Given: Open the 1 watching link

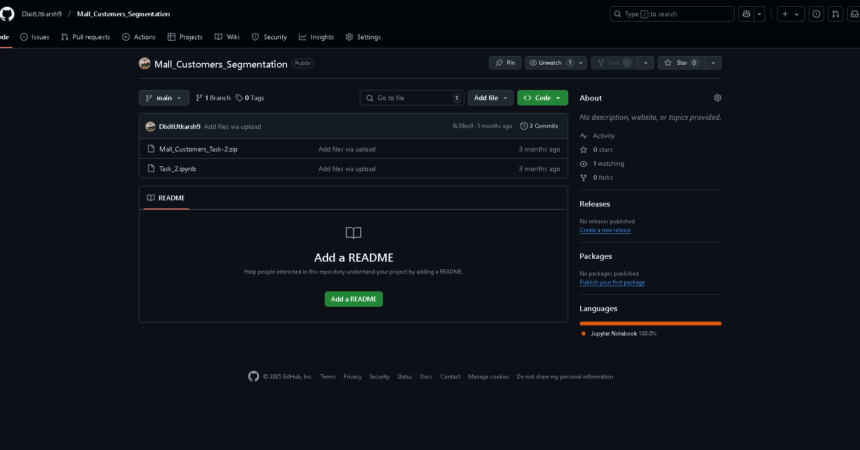Looking at the screenshot, I should (x=602, y=164).
